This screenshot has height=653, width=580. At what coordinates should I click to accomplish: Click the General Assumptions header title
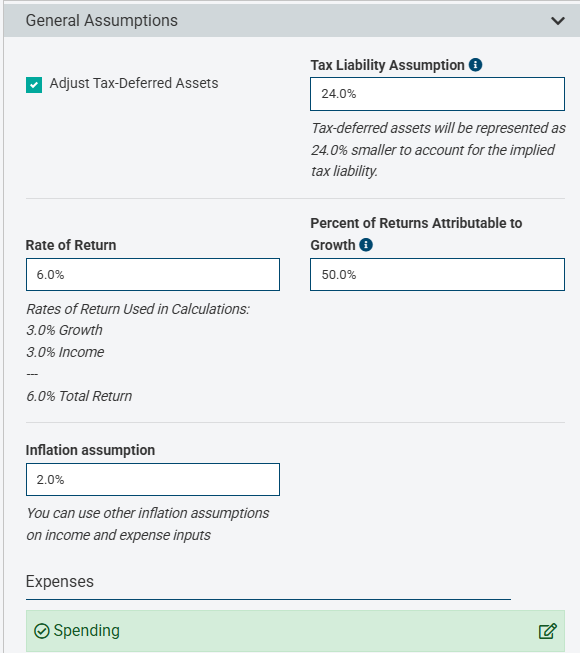click(102, 20)
